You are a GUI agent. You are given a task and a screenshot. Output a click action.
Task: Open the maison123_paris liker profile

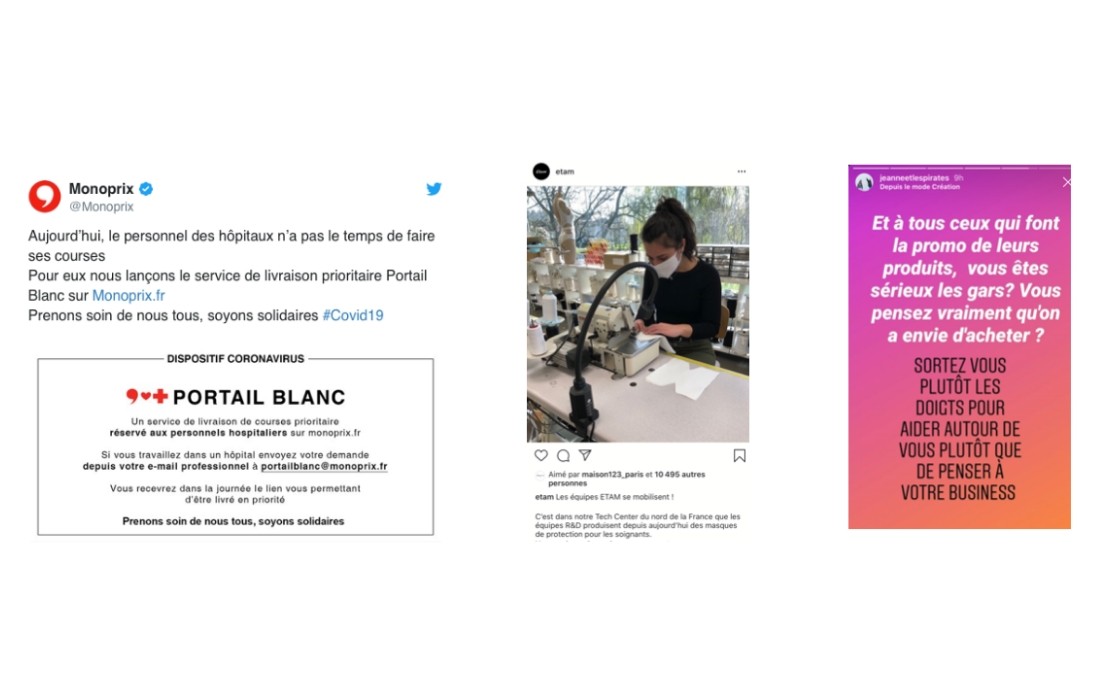612,474
